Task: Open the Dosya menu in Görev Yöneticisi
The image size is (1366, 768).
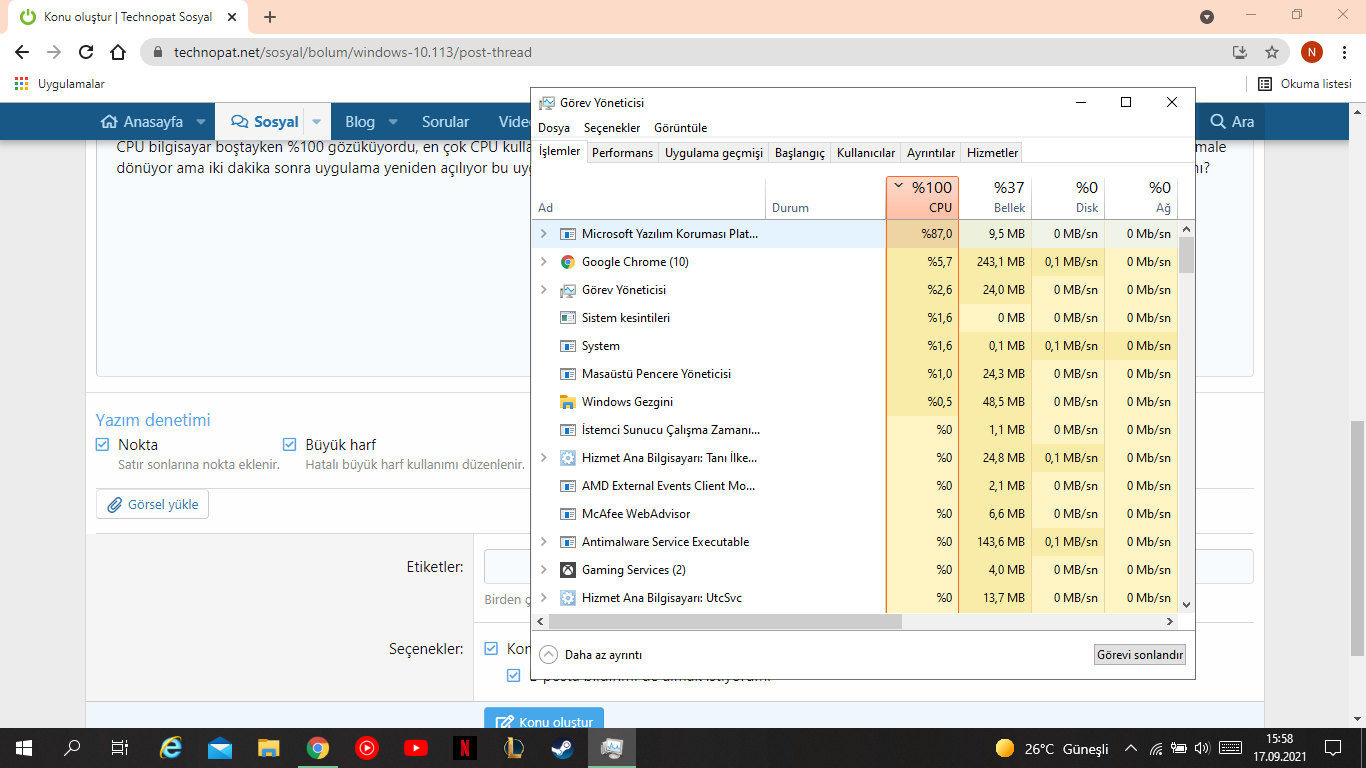Action: tap(554, 128)
